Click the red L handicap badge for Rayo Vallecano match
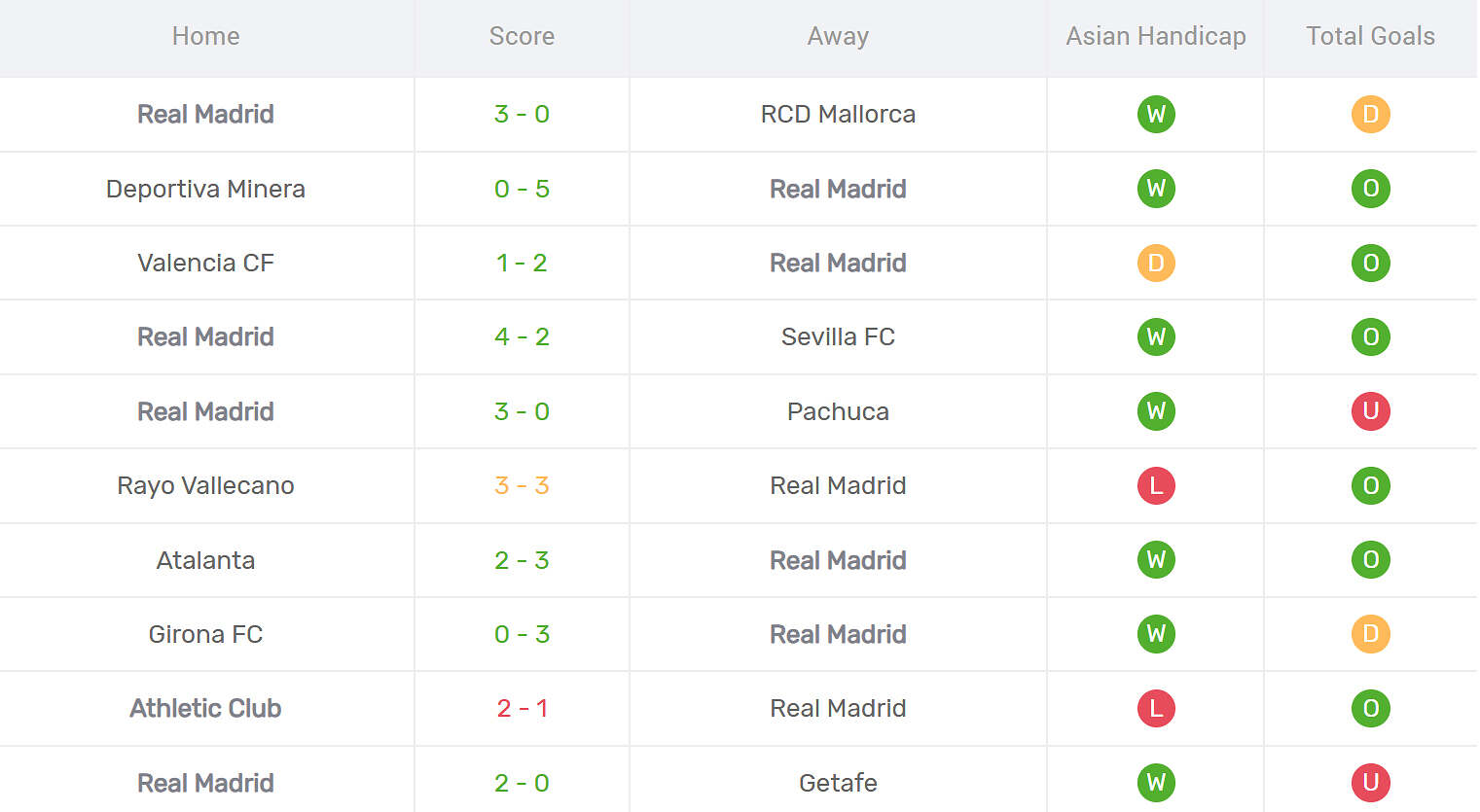The image size is (1480, 812). coord(1156,486)
